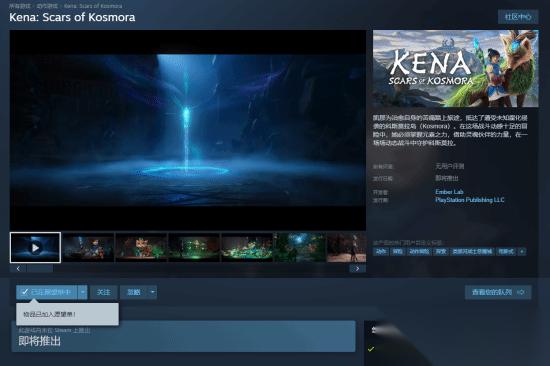
Task: Click the 即将推出 coming soon heading
Action: [x=39, y=341]
